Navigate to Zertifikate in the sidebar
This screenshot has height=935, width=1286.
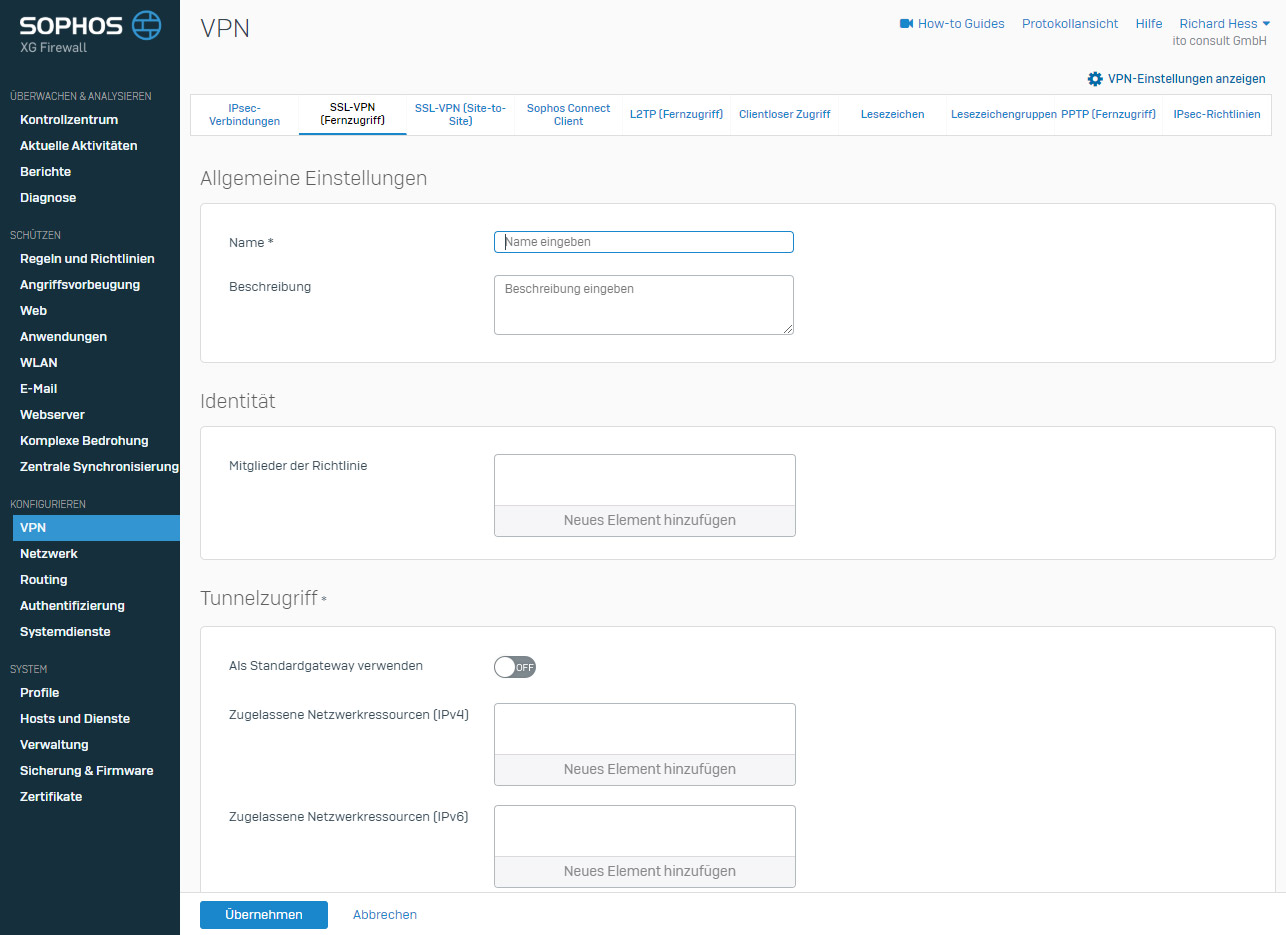(x=51, y=796)
